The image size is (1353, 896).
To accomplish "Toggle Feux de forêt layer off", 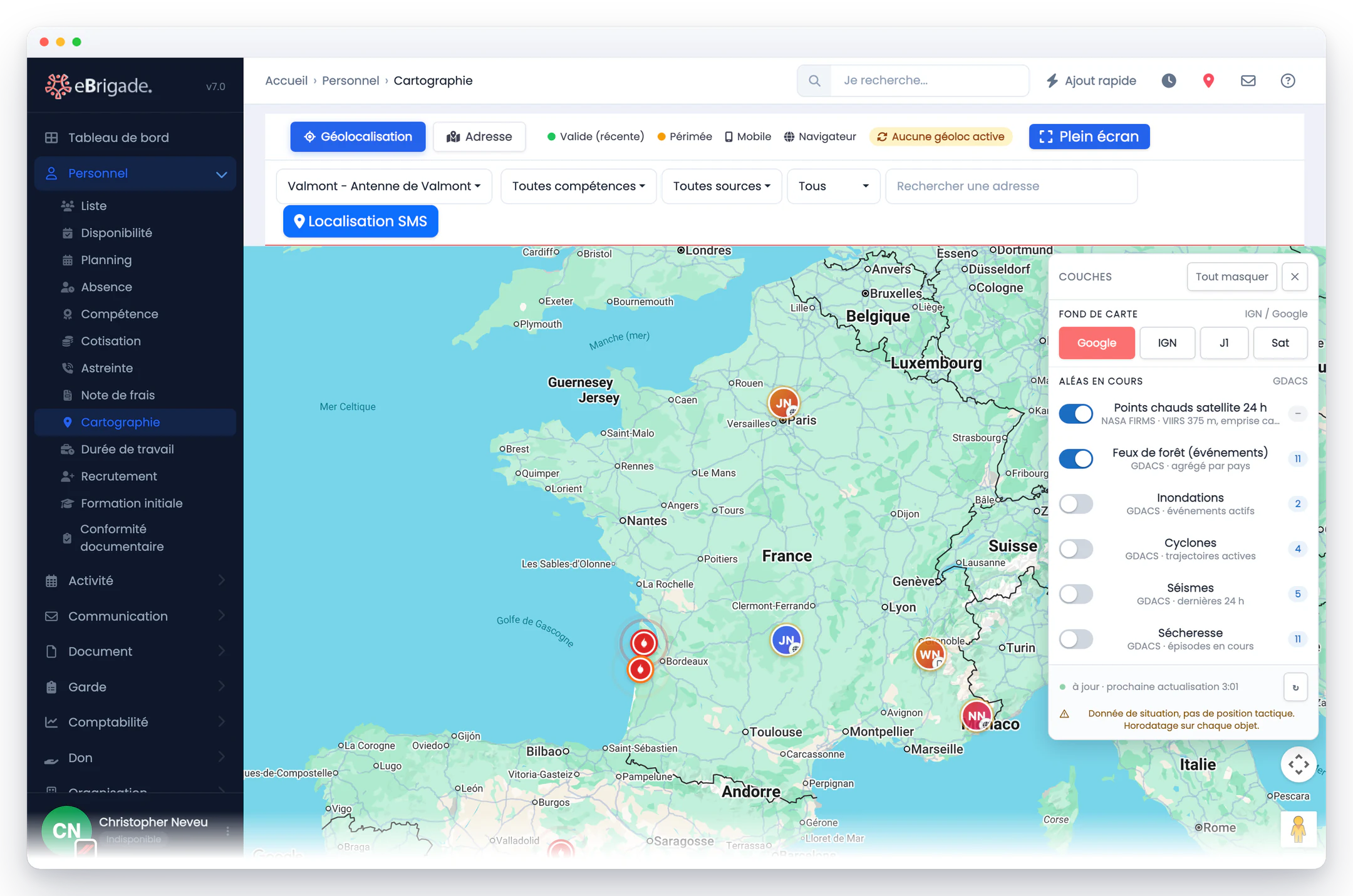I will (1076, 459).
